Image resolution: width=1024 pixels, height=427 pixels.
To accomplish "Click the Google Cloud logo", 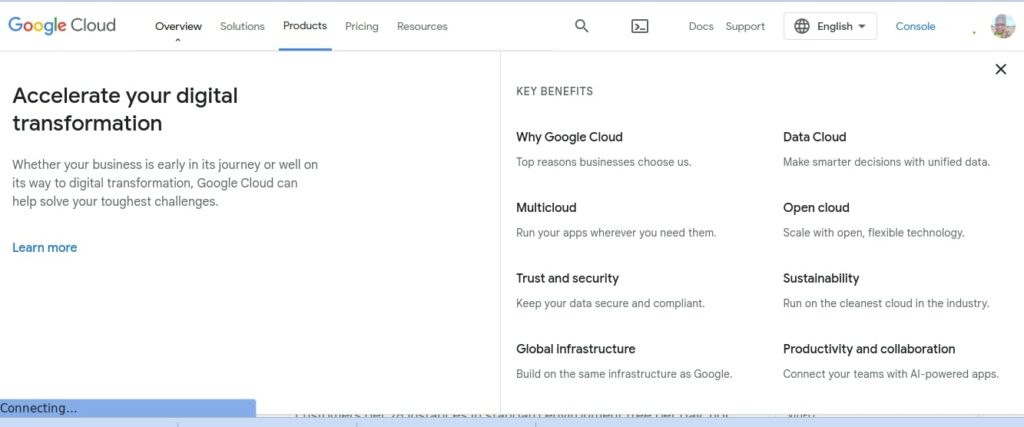I will 62,26.
